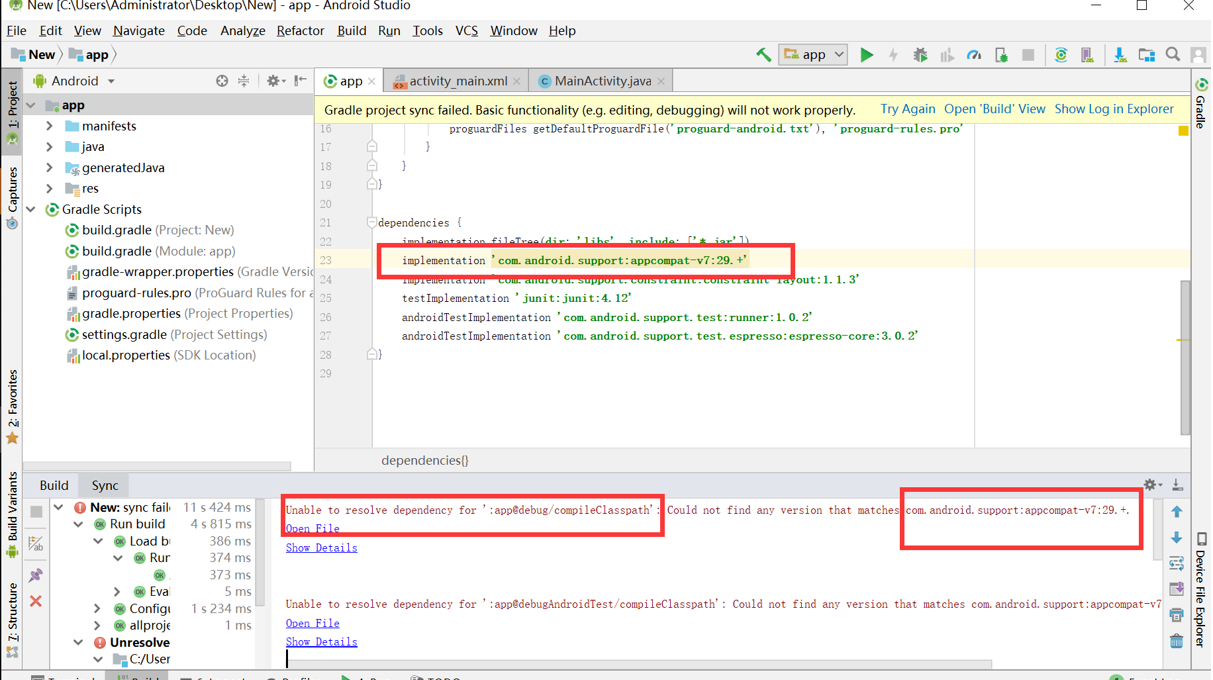Click the Build panel gear settings icon
This screenshot has height=680, width=1213.
[1152, 485]
